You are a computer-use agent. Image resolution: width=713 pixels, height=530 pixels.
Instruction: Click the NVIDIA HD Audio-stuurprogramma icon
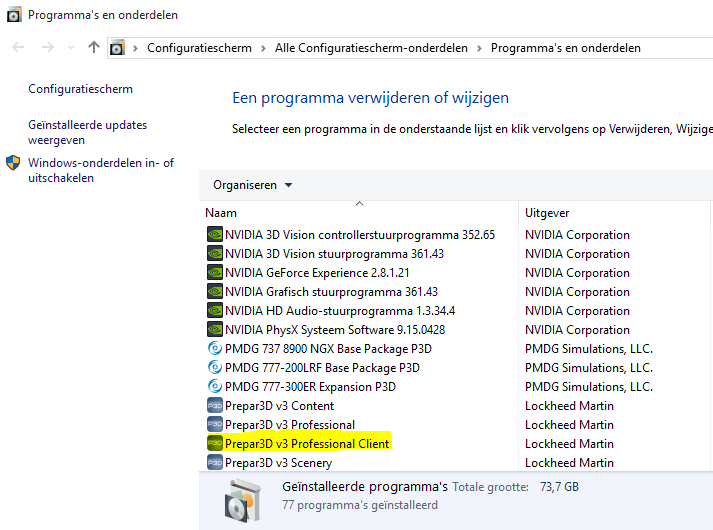pyautogui.click(x=215, y=311)
